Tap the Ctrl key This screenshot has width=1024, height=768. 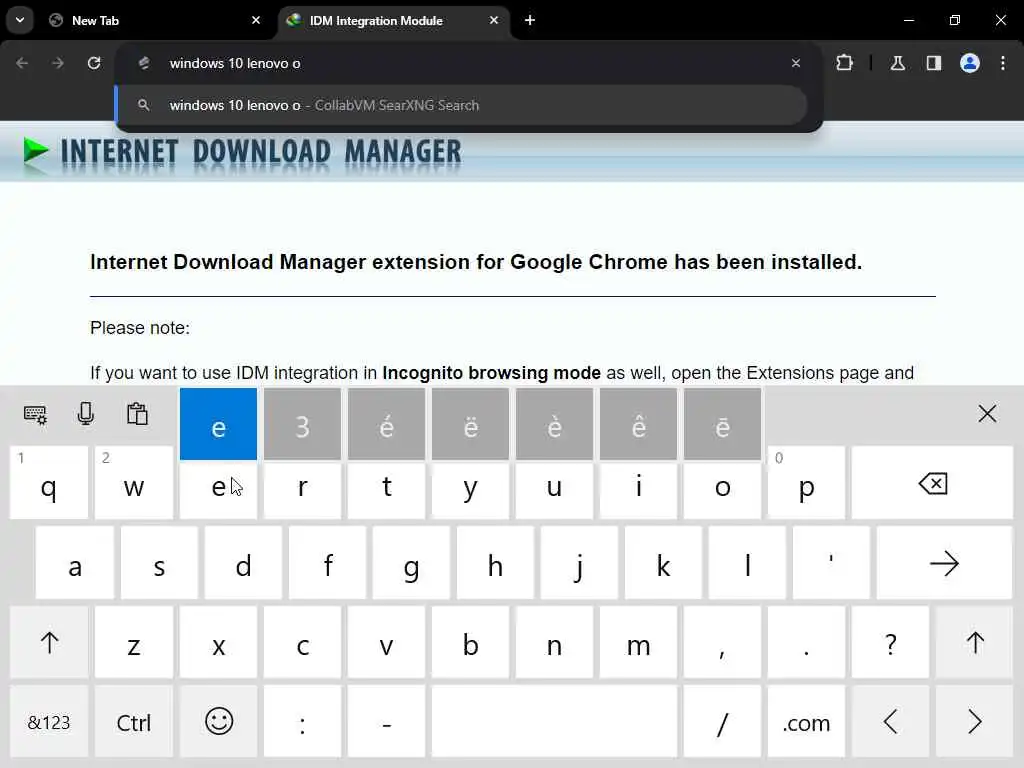coord(134,722)
